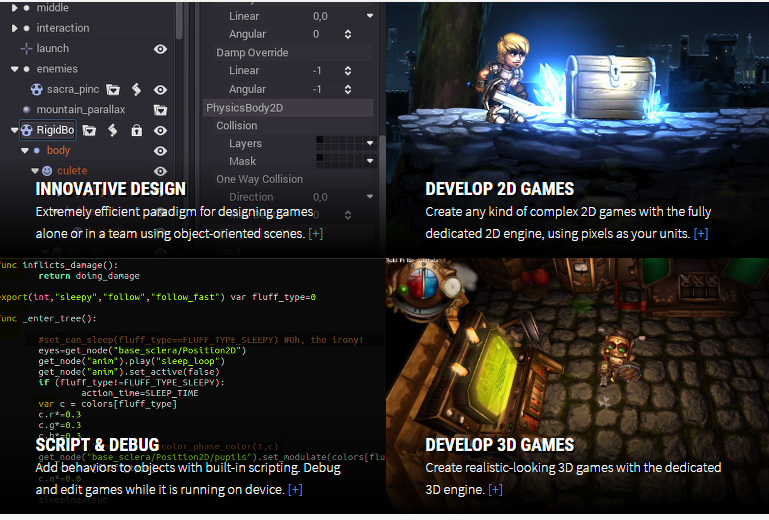Click the DEVELOP 2D GAMES heading
769x520 pixels.
(499, 189)
